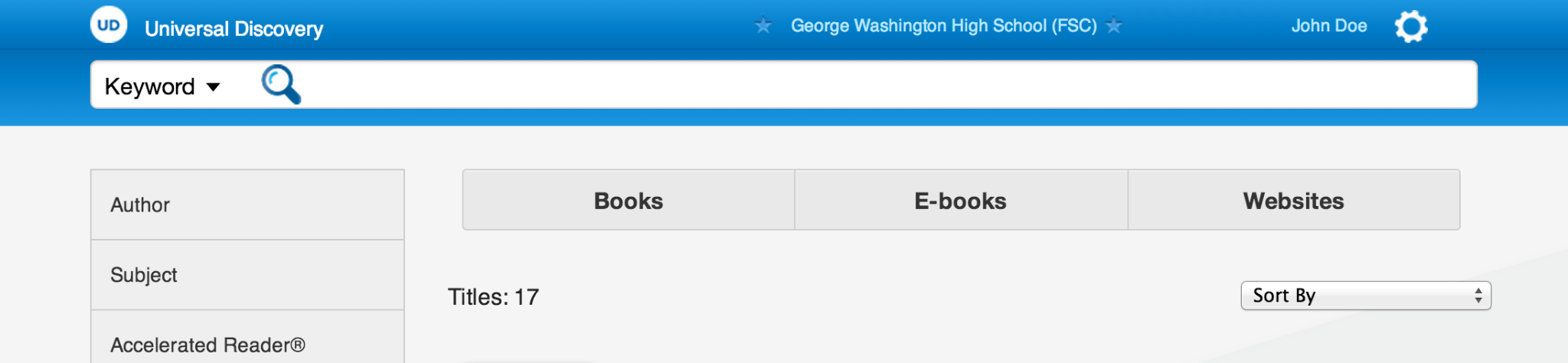Viewport: 1568px width, 363px height.
Task: Click George Washington High School (FSC) link
Action: click(x=943, y=26)
